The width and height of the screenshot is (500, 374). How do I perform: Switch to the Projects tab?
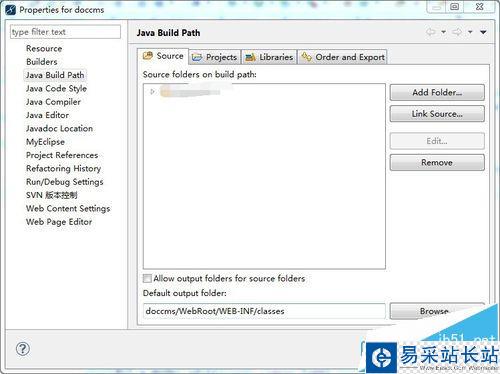215,57
